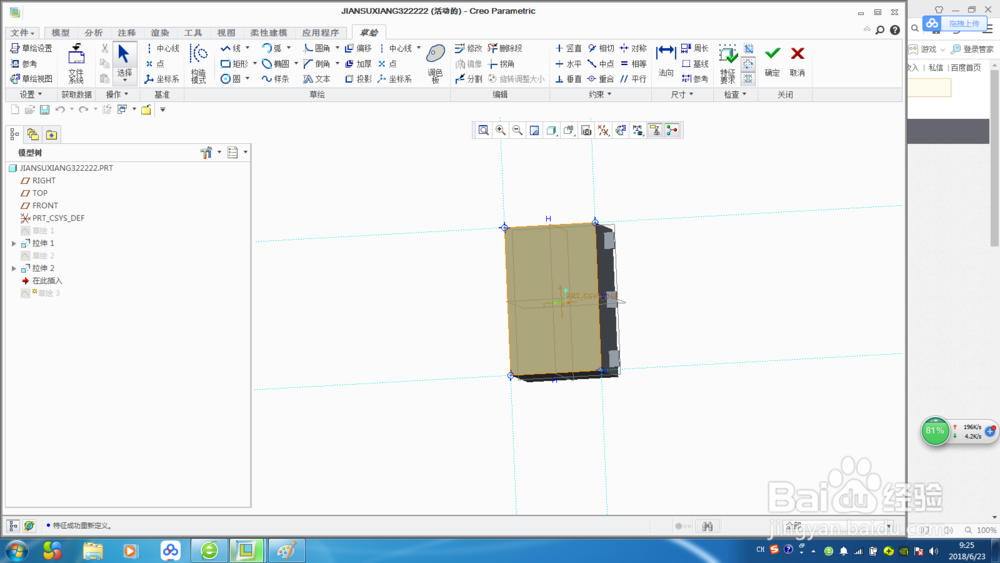Switch to the 分析 ribbon tab

coord(94,33)
